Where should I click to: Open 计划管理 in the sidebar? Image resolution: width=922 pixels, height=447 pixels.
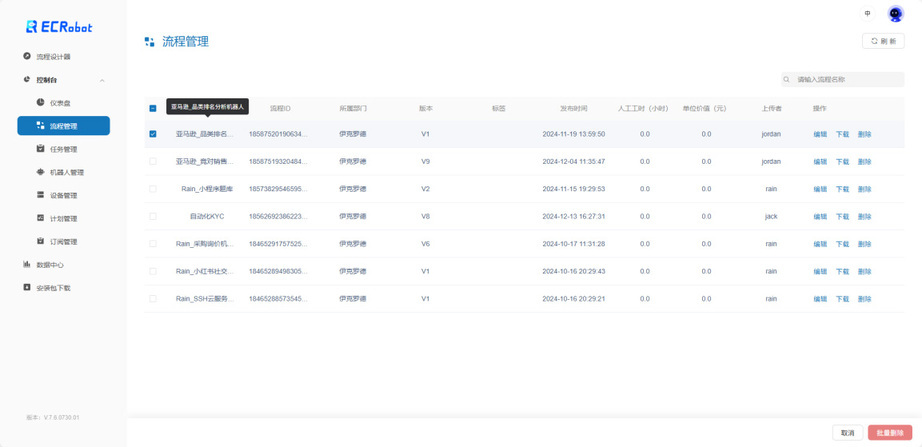tap(64, 218)
